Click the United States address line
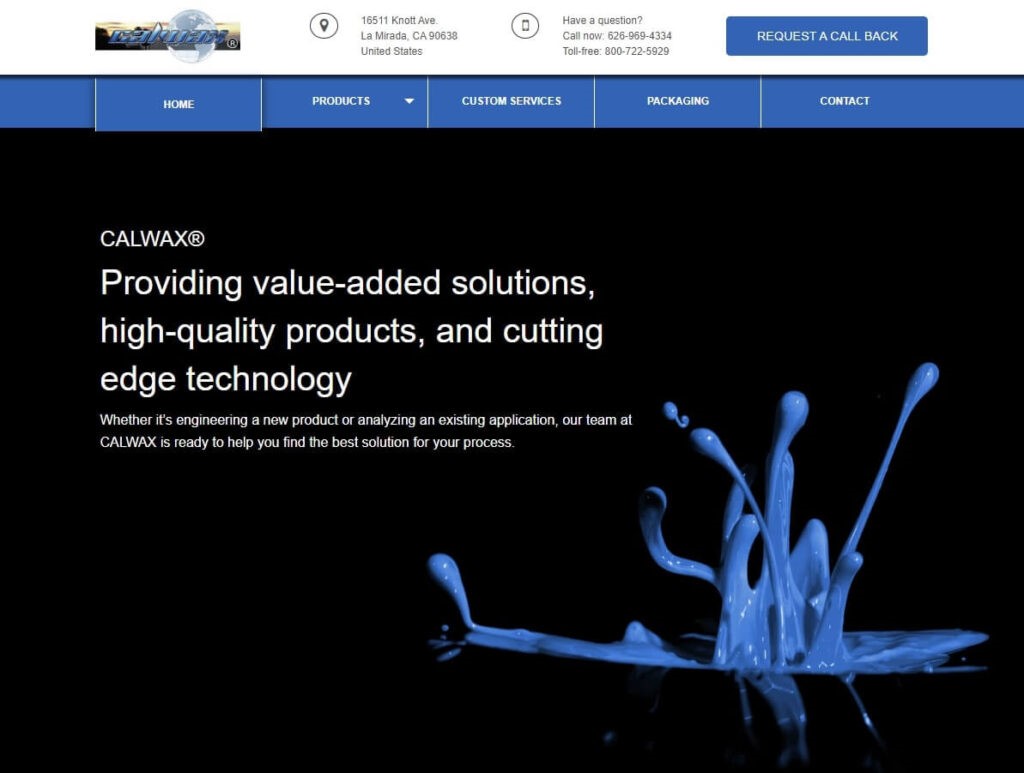Image resolution: width=1024 pixels, height=773 pixels. 391,51
